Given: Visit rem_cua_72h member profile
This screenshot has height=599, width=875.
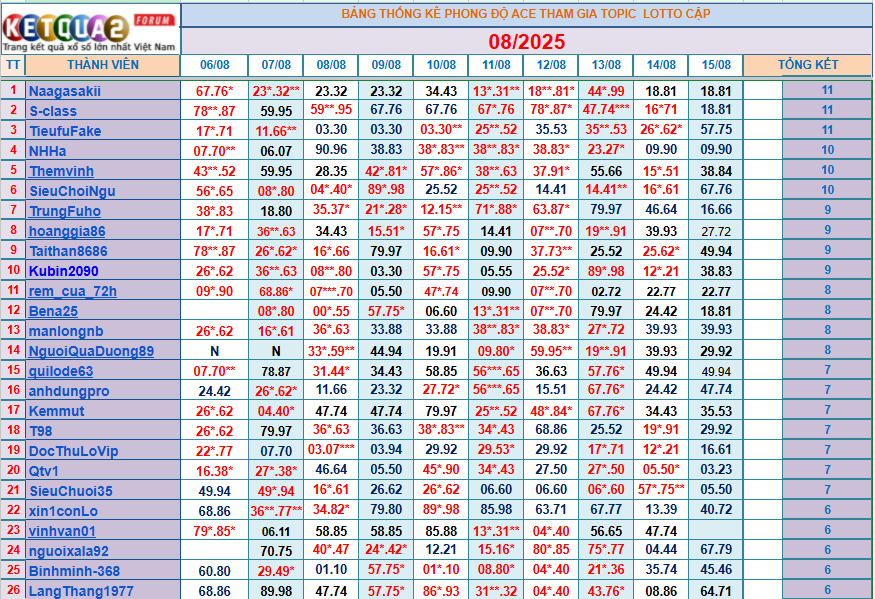Looking at the screenshot, I should (x=73, y=291).
